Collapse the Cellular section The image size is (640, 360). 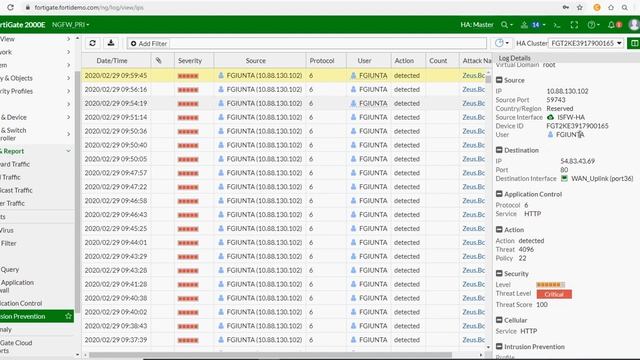(499, 320)
